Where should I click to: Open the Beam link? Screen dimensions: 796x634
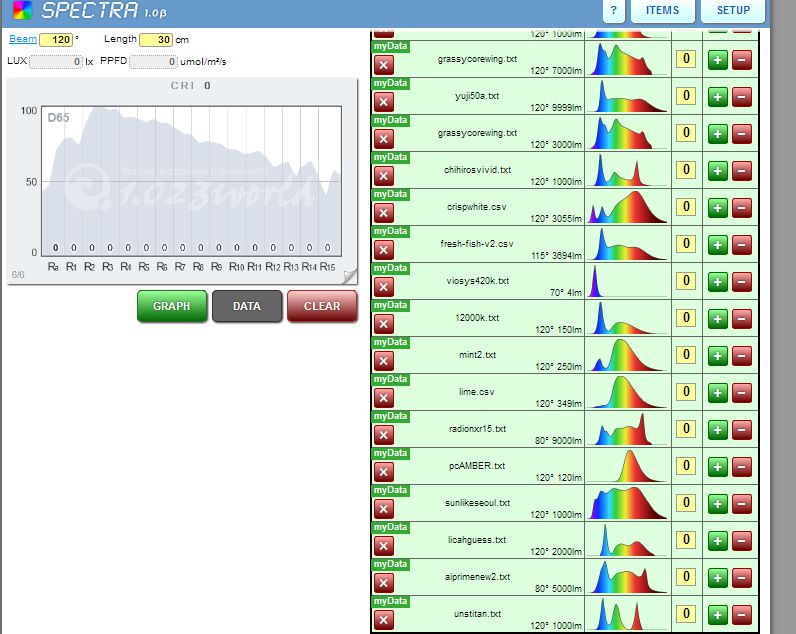(23, 39)
